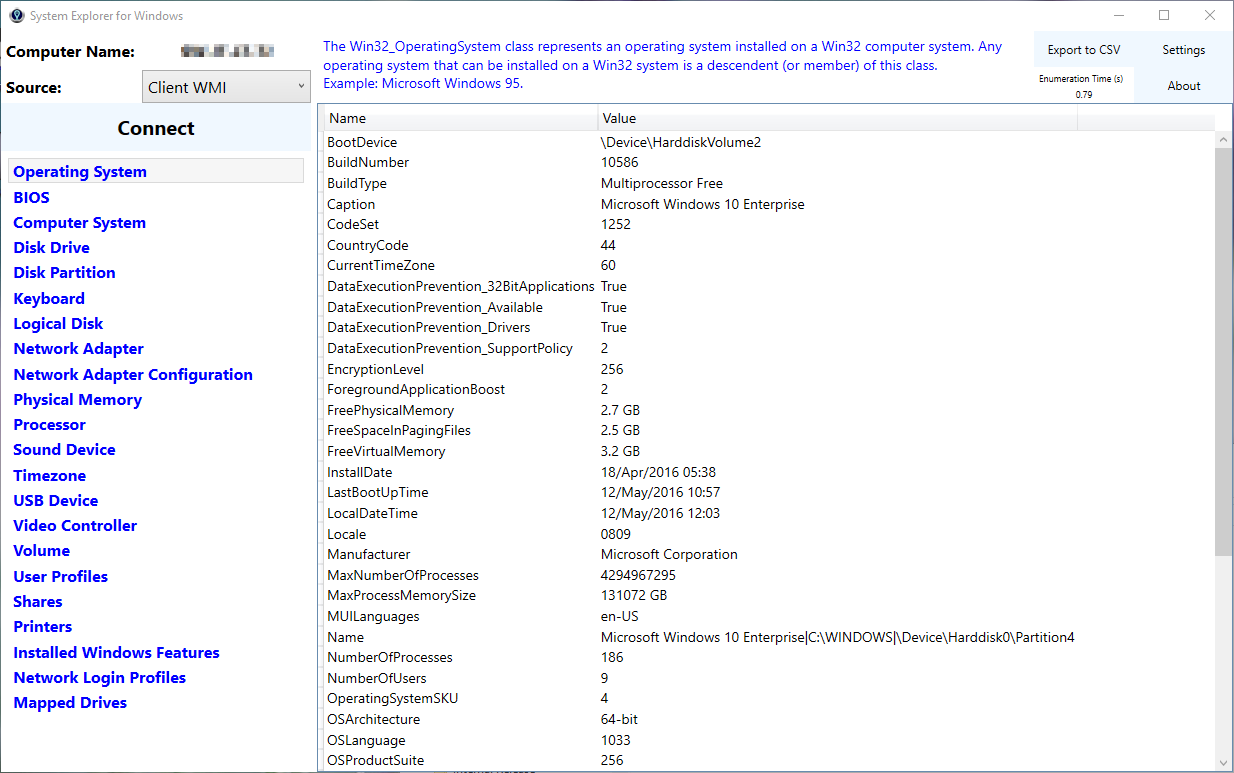Select BIOS in the category list
Viewport: 1234px width, 773px height.
(x=31, y=198)
